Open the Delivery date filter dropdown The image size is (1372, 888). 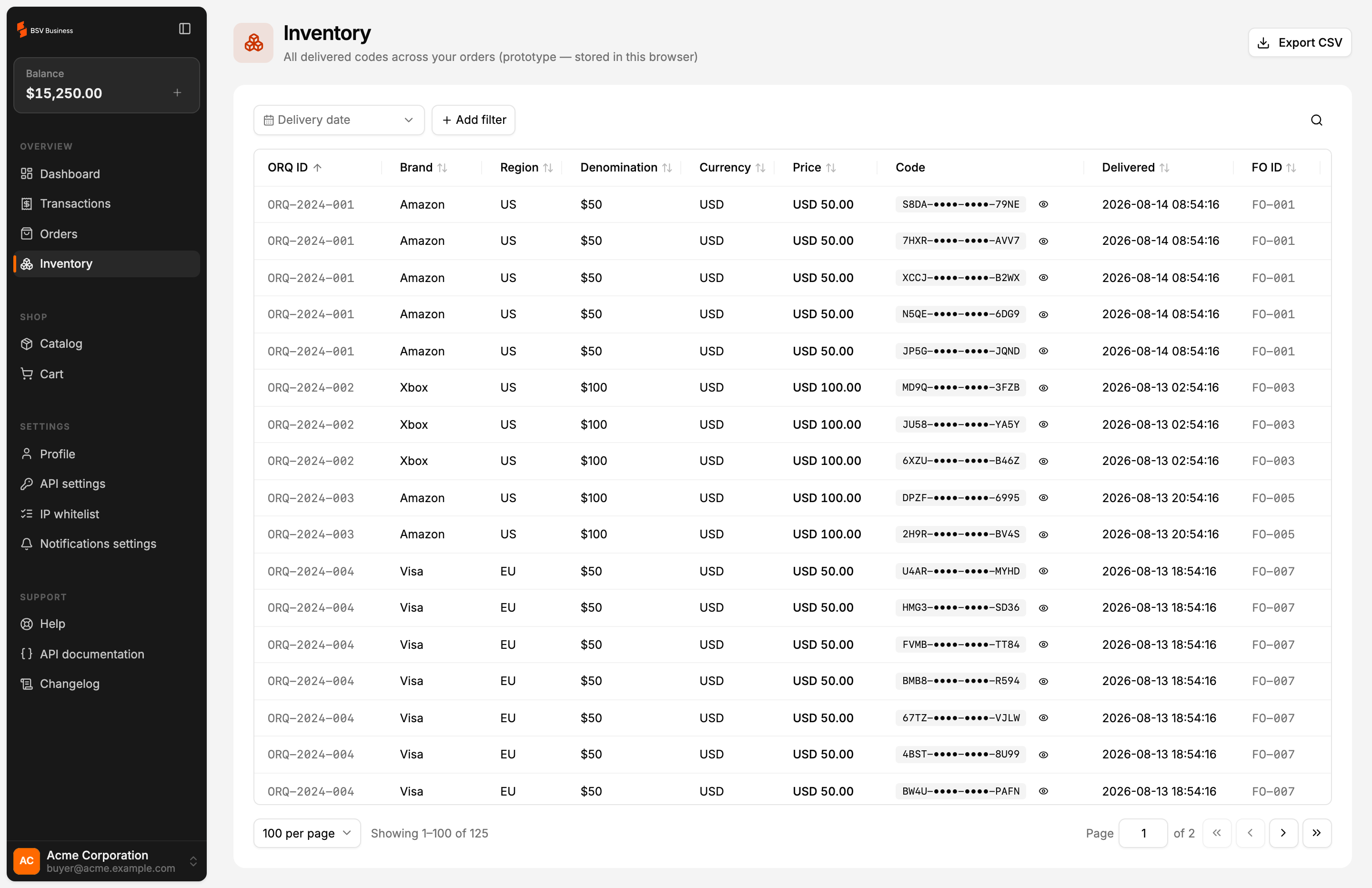[339, 120]
